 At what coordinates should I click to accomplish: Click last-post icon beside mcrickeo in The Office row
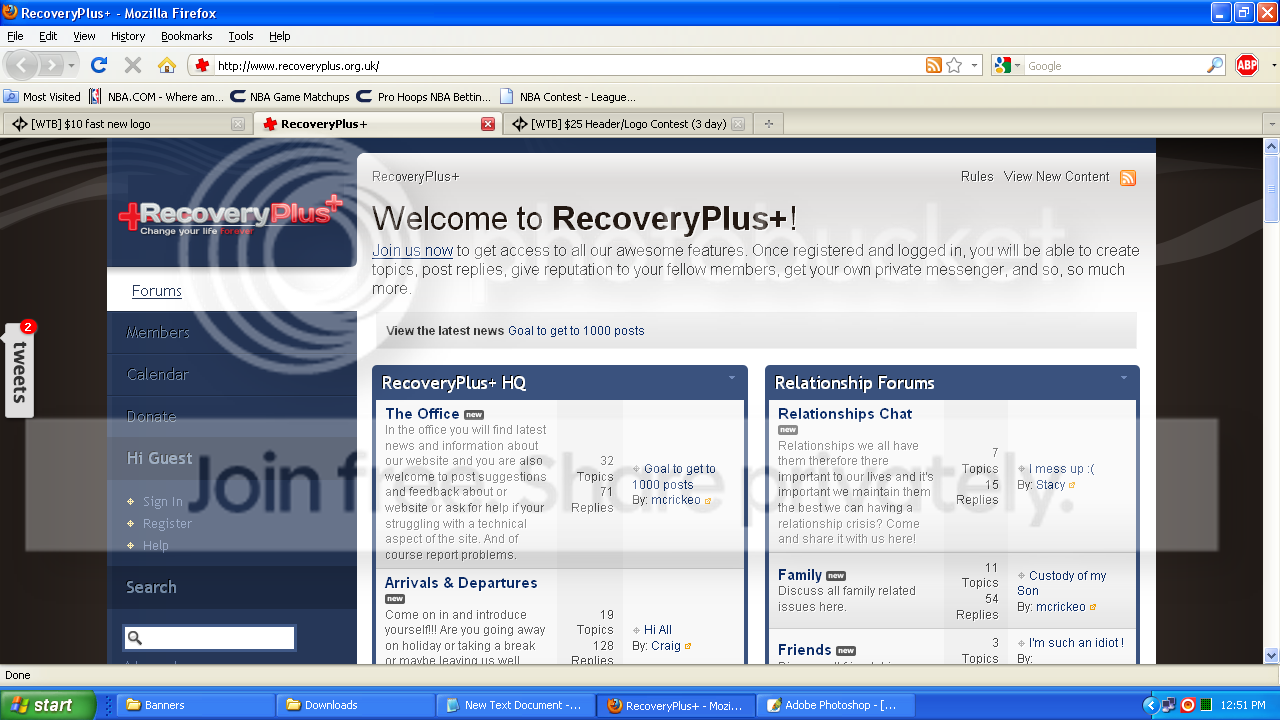(x=708, y=500)
